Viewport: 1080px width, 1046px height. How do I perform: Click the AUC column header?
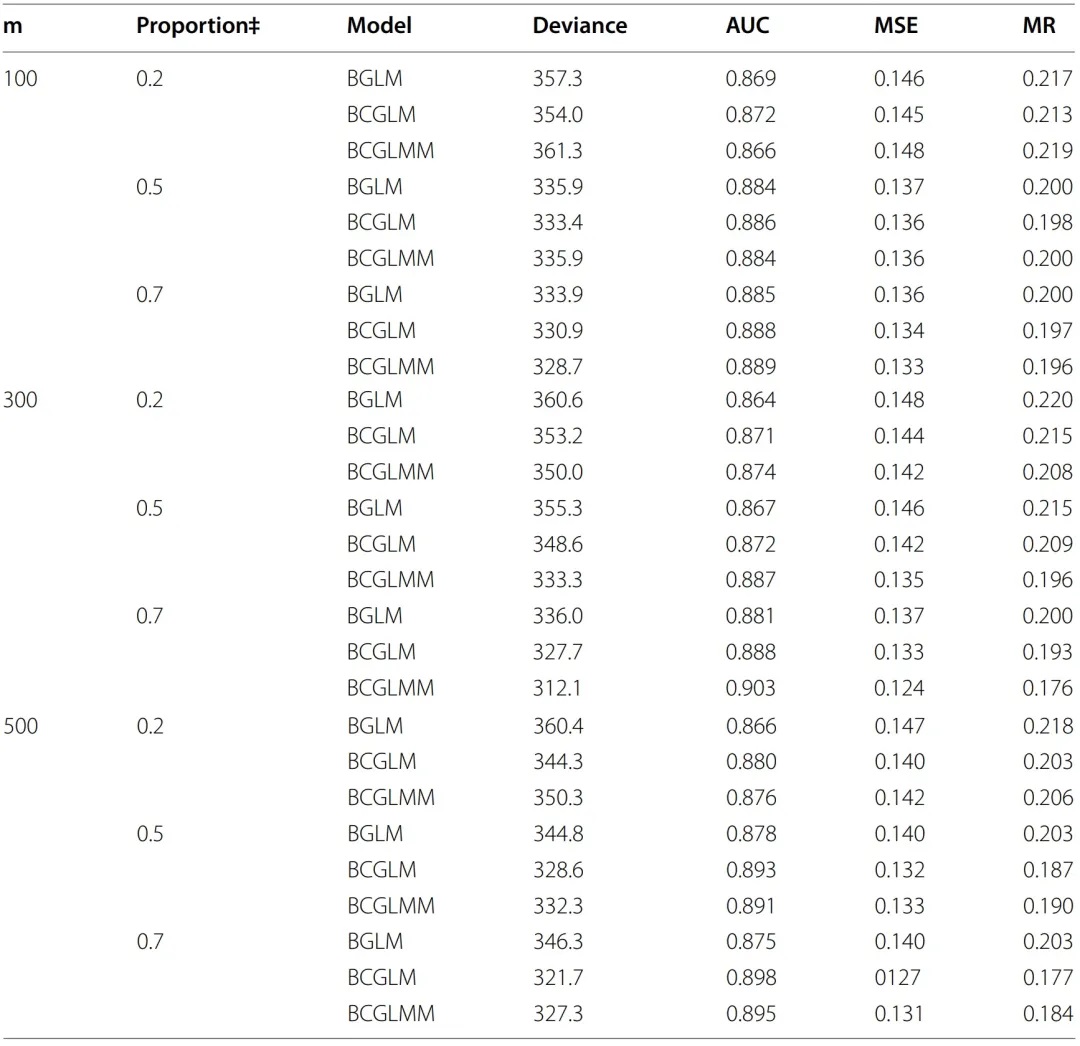pos(747,25)
